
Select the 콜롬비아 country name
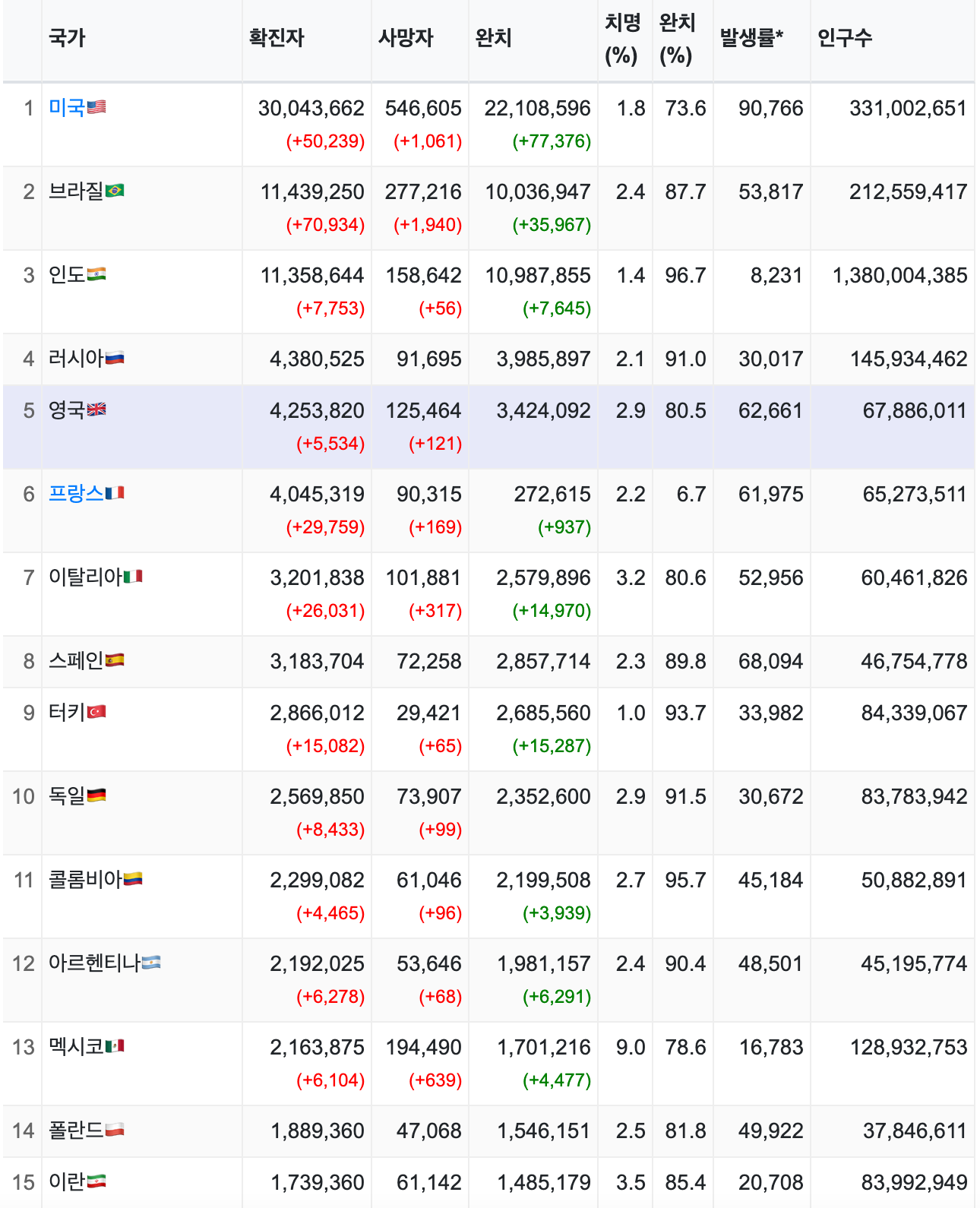(x=85, y=879)
